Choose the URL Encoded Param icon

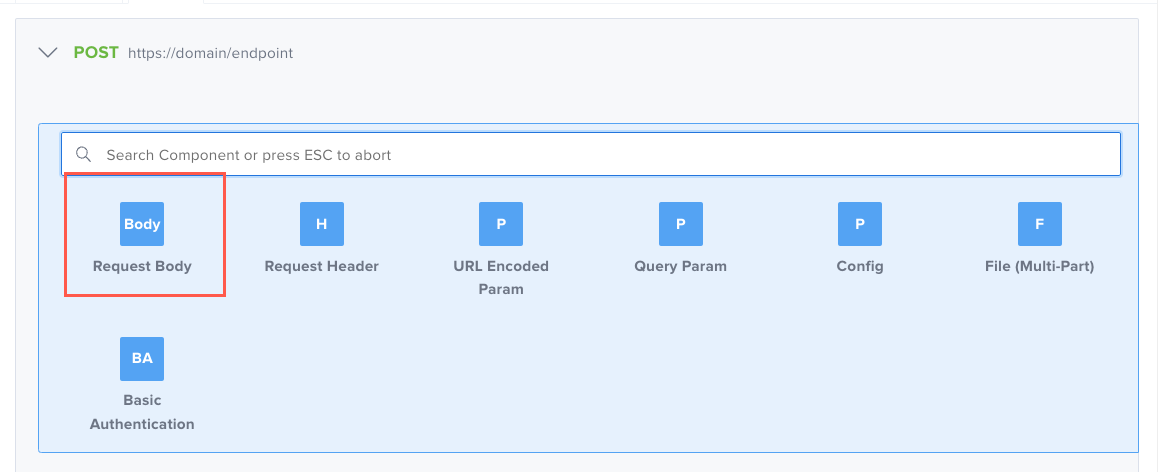click(501, 224)
